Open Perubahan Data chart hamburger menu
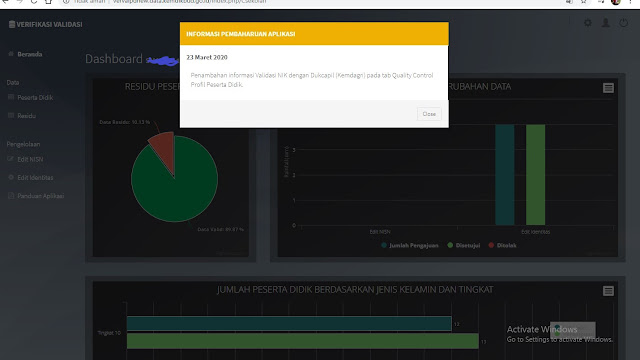Viewport: 640px width, 360px height. pyautogui.click(x=608, y=88)
